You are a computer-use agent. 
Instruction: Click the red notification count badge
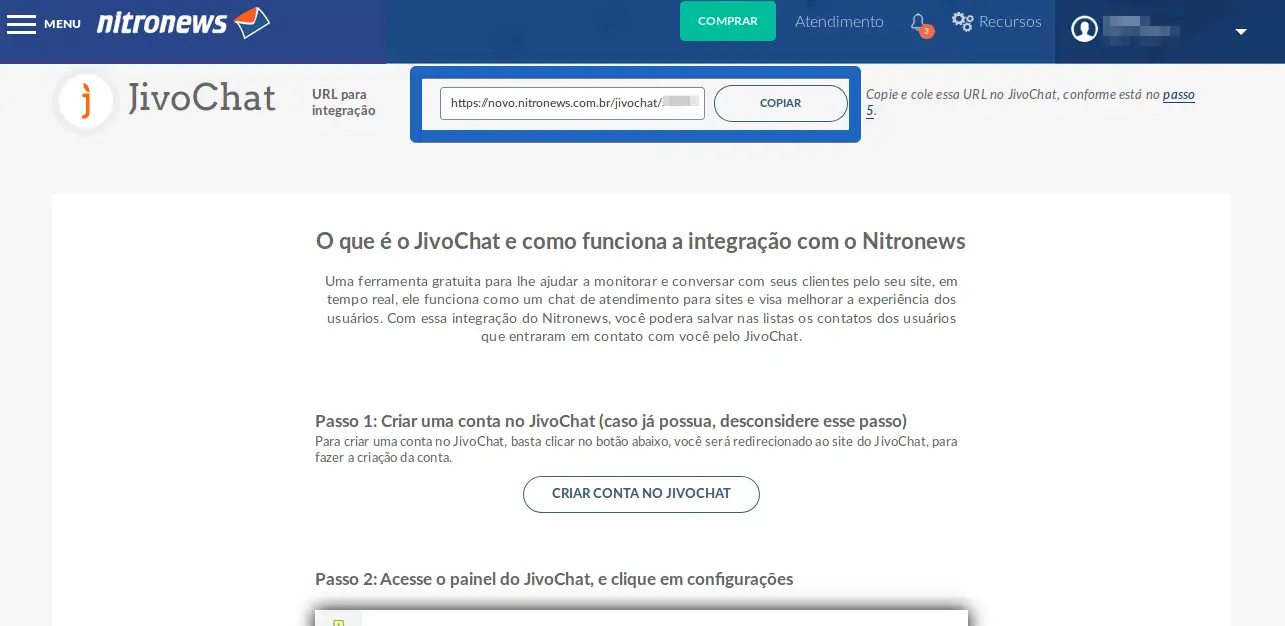click(927, 31)
